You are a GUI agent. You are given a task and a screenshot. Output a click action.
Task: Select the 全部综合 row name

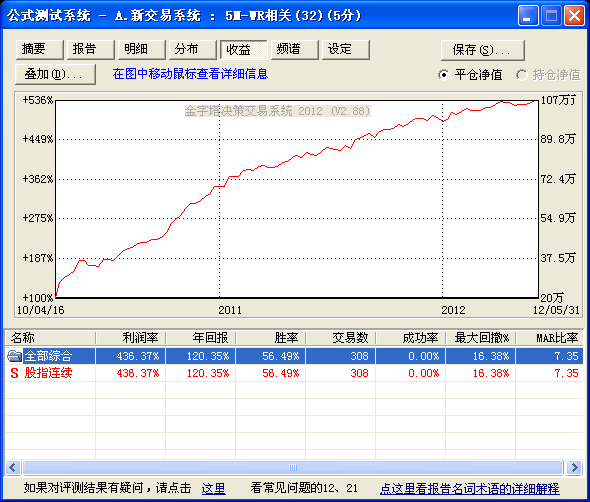(x=48, y=356)
